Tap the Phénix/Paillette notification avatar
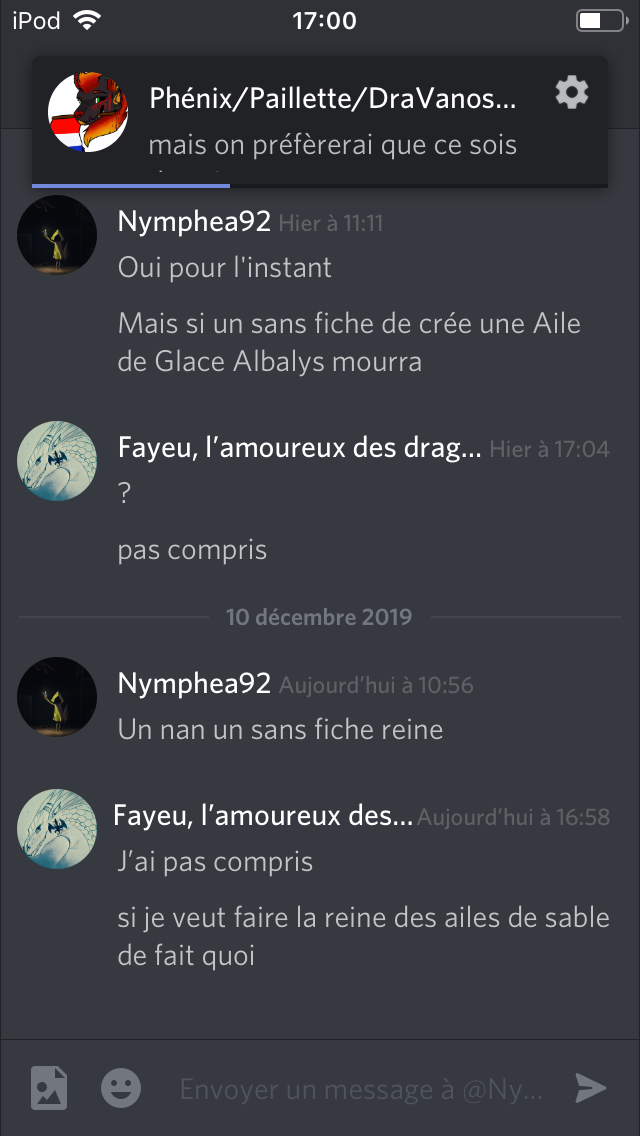 pyautogui.click(x=88, y=112)
